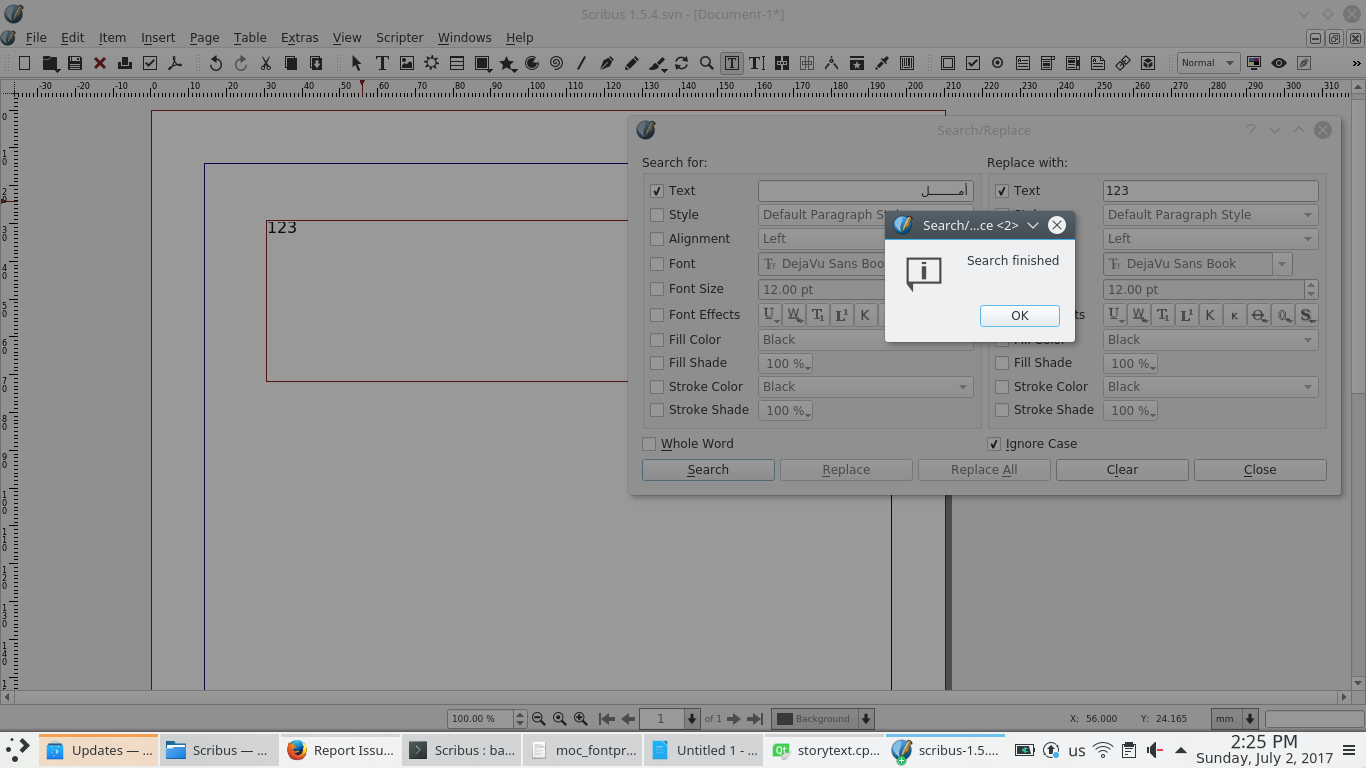Uncheck the Ignore Case checkbox
This screenshot has width=1366, height=768.
[994, 444]
